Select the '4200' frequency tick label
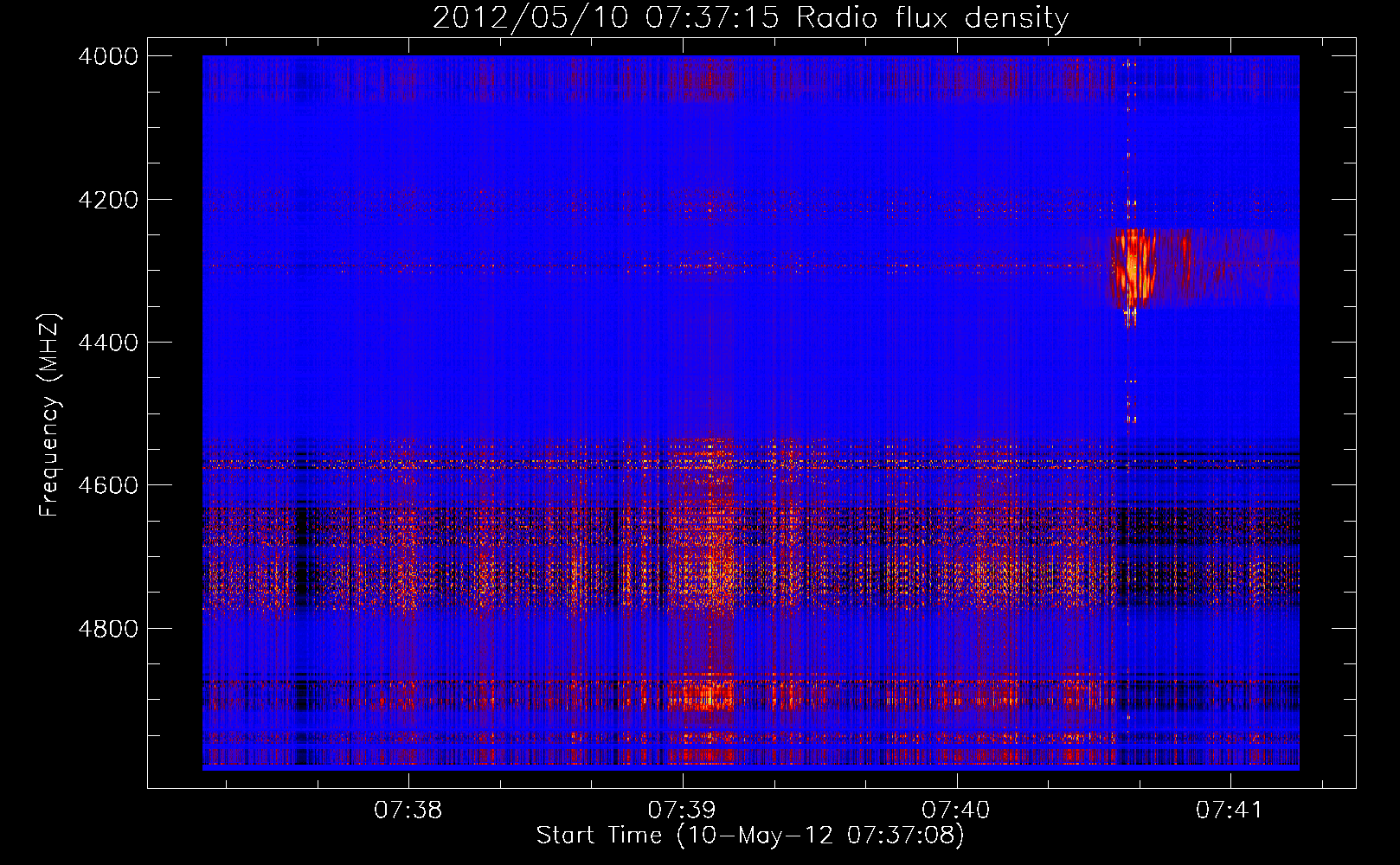Viewport: 1400px width, 865px height. 108,200
